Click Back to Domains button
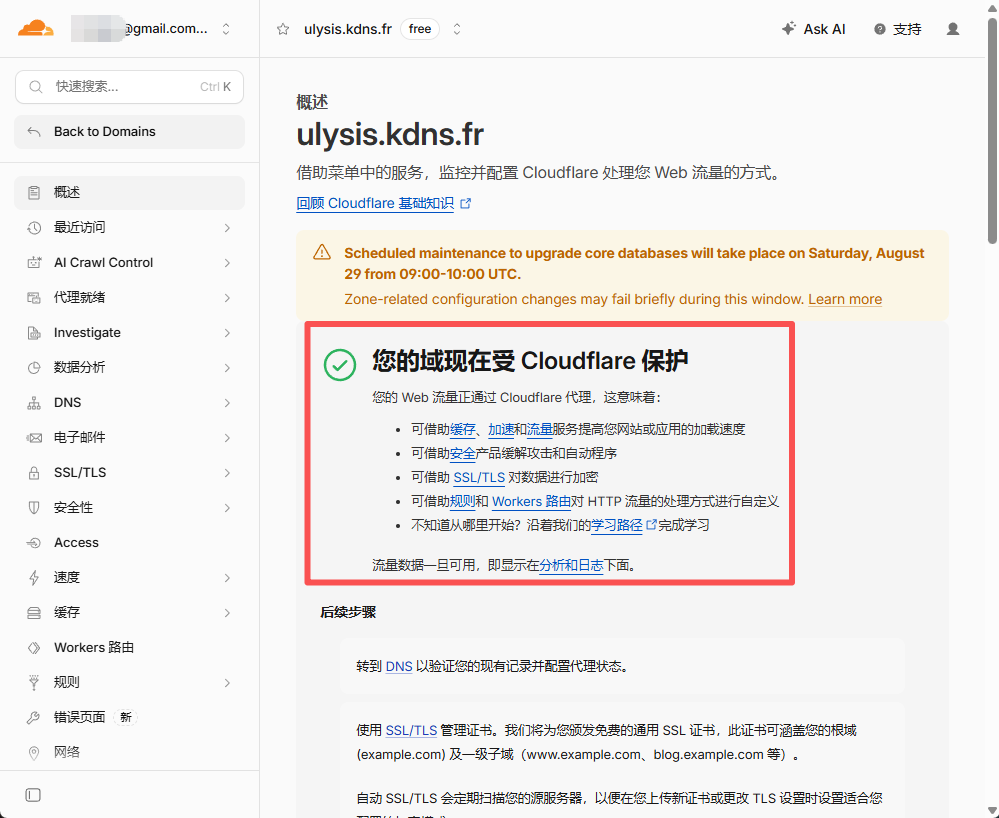The image size is (999, 818). (x=129, y=132)
